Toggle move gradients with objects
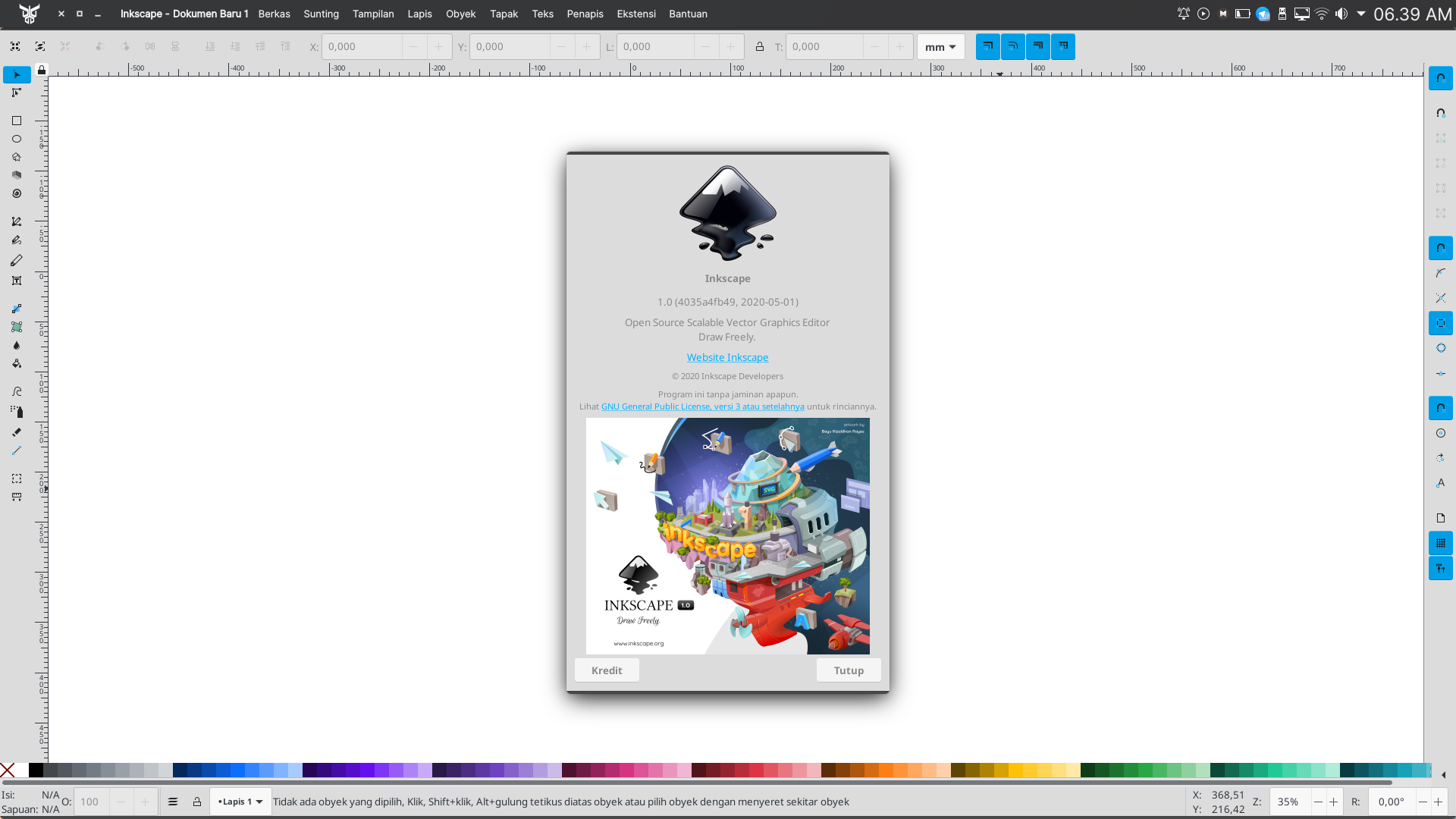This screenshot has height=819, width=1456. (1037, 46)
